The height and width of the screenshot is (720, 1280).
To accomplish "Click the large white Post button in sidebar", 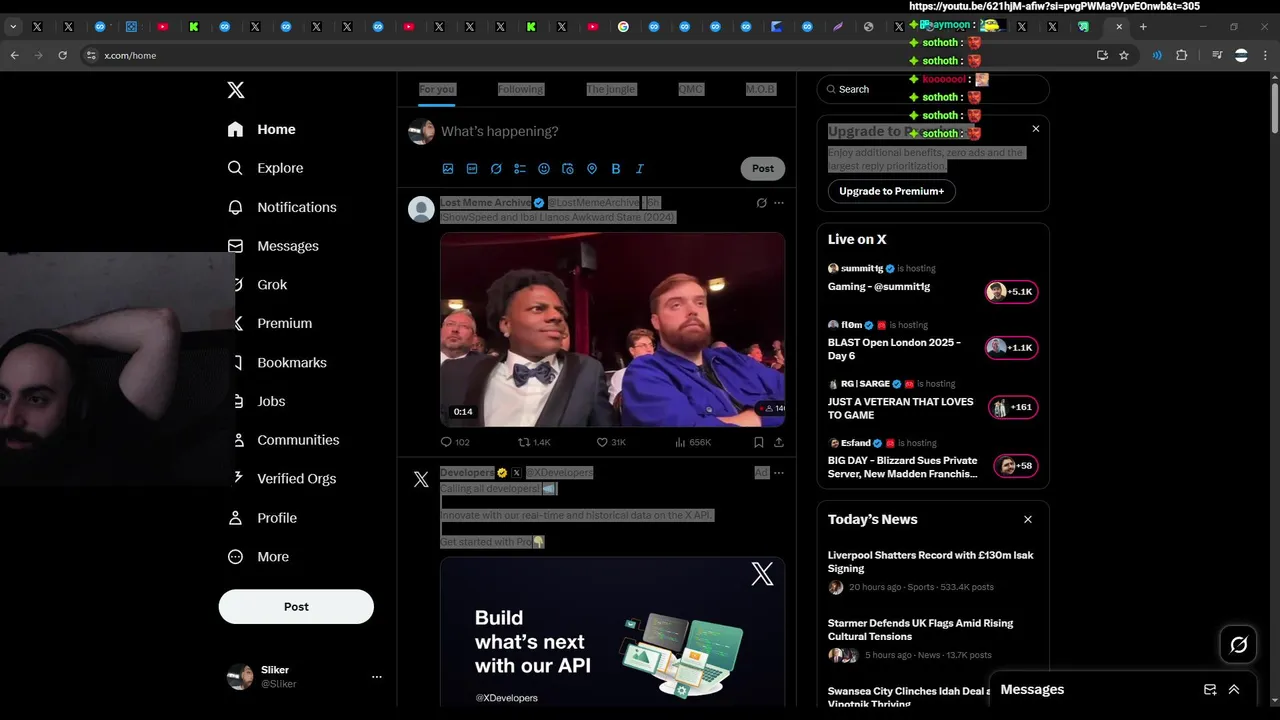I will coord(296,607).
